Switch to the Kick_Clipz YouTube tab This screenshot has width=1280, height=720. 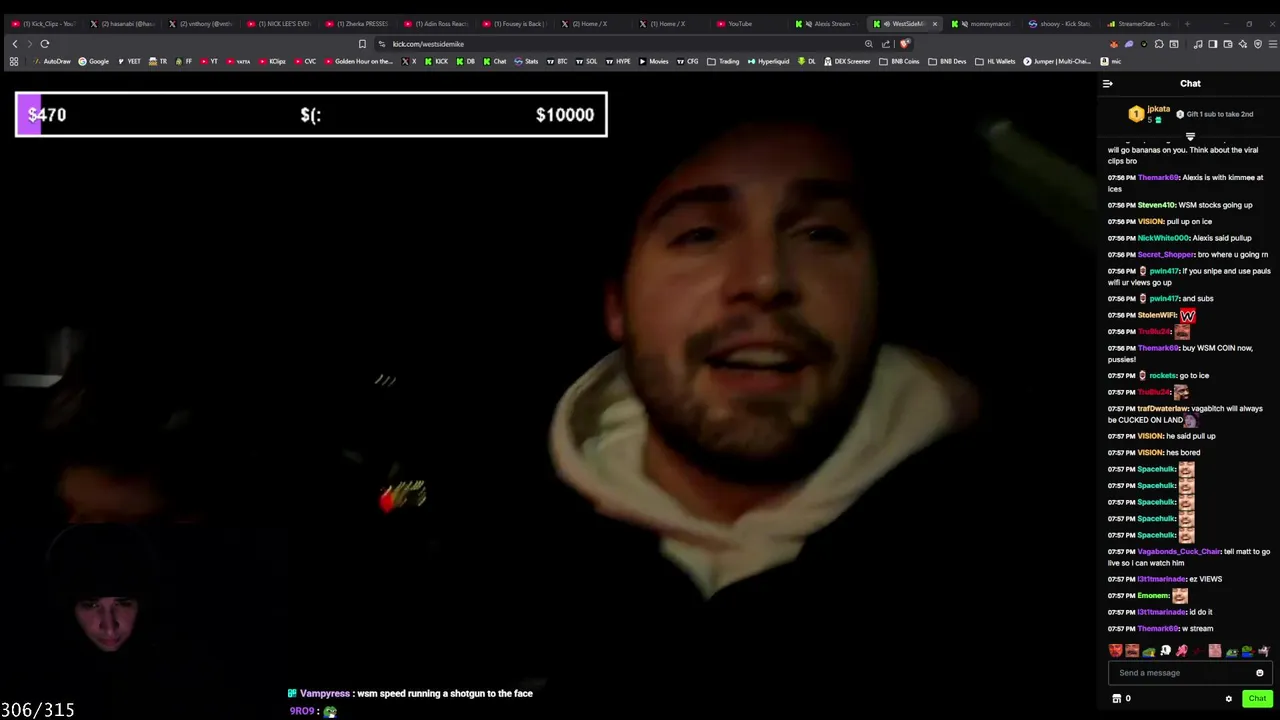[44, 24]
